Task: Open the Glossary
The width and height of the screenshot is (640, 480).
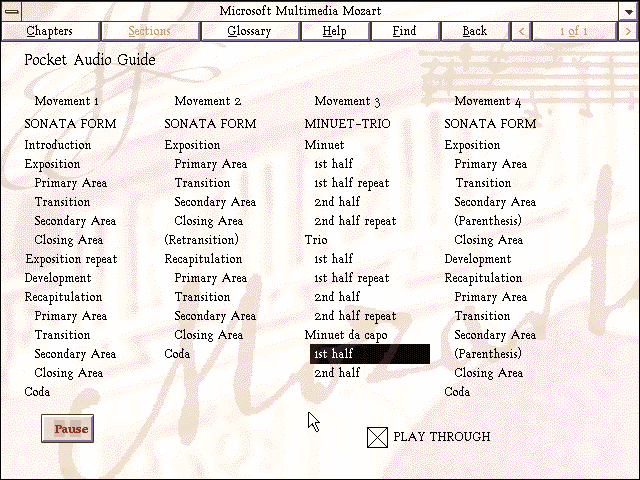Action: coord(250,31)
